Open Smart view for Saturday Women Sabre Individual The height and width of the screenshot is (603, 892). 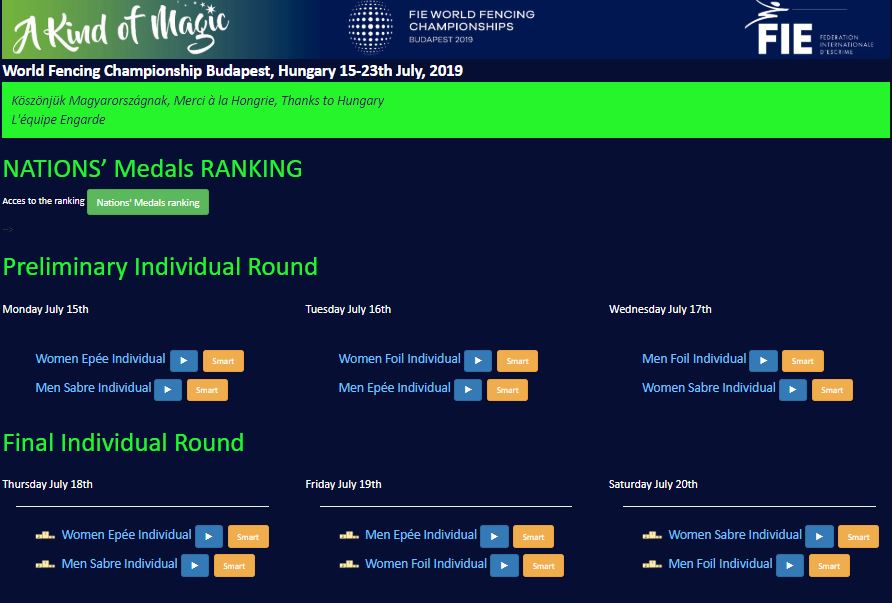coord(858,536)
